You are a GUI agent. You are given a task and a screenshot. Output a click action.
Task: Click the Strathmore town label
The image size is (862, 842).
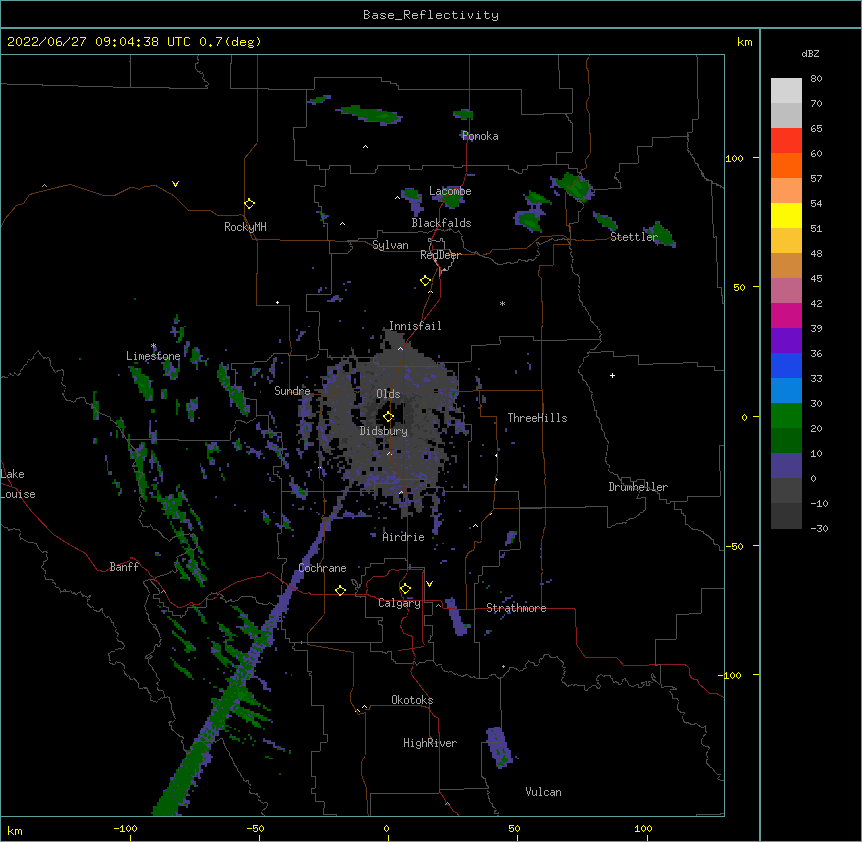point(516,608)
